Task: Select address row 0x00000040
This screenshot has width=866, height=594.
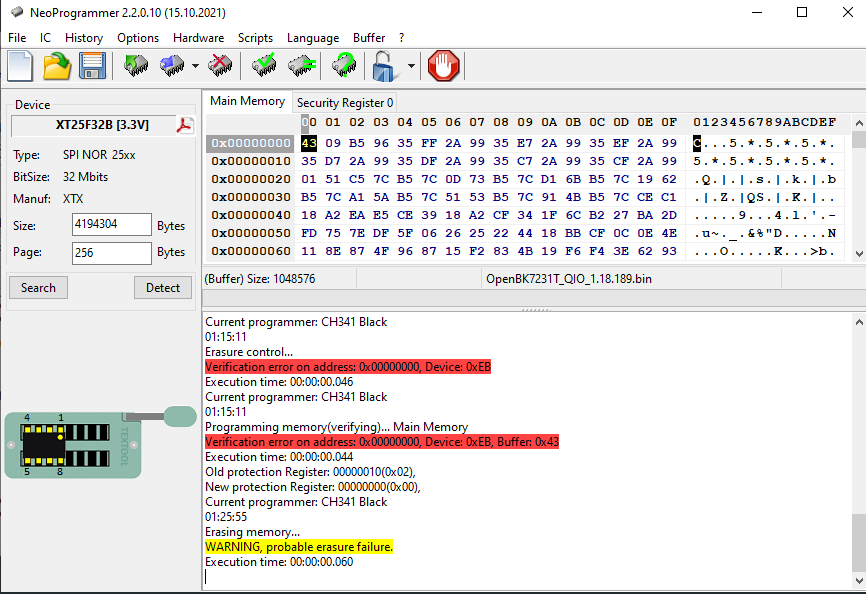Action: click(x=251, y=215)
